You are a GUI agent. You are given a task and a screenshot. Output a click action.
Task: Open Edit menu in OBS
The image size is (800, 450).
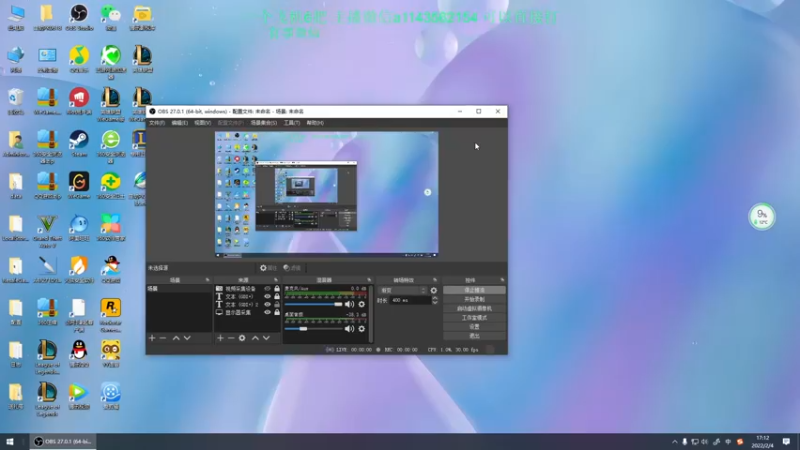pos(180,123)
